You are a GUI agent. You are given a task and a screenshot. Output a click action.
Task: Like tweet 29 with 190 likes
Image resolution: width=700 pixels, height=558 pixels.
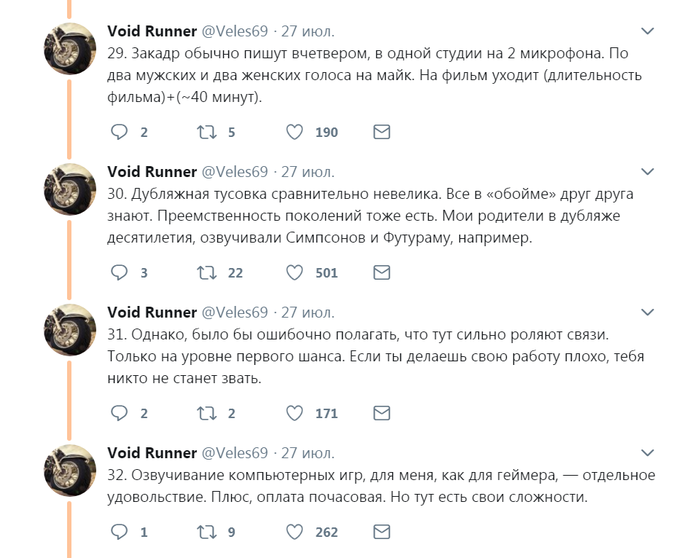(295, 131)
